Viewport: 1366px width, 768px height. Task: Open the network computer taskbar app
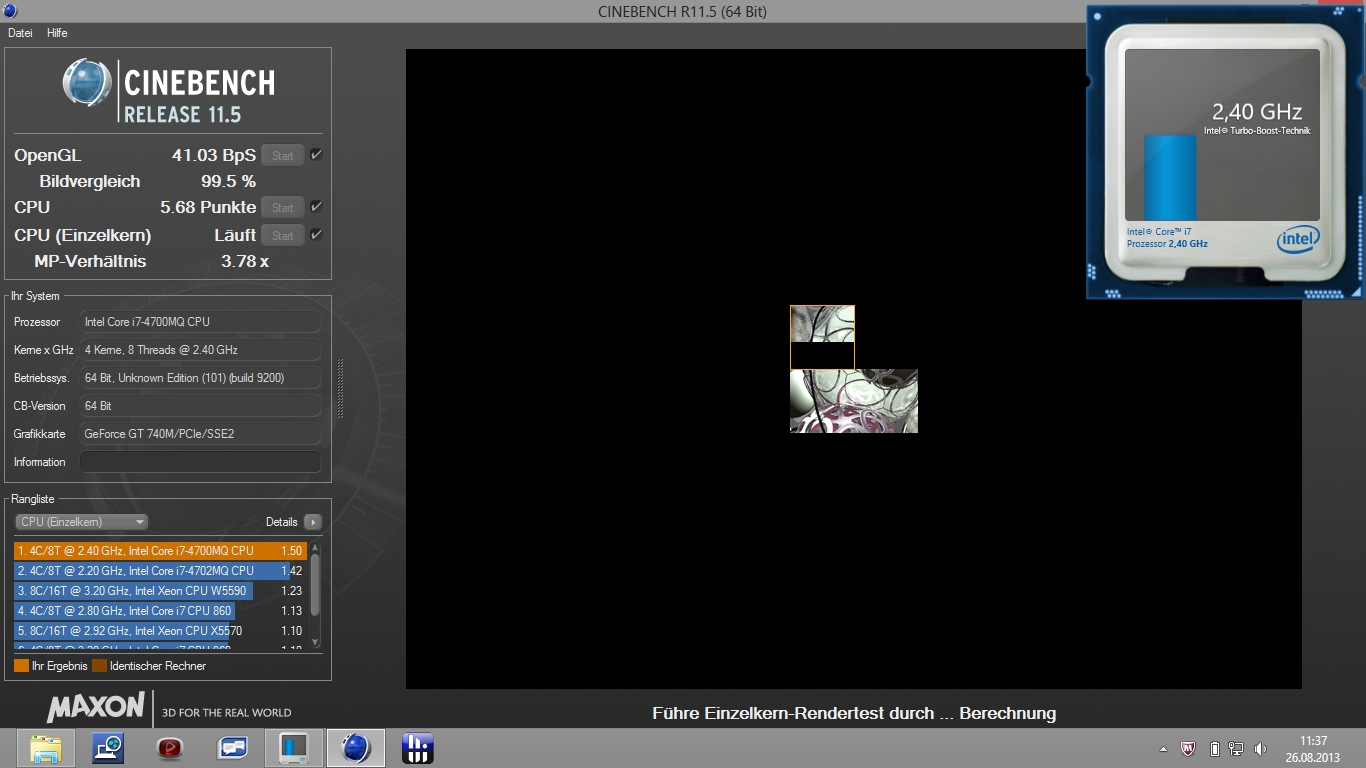point(107,748)
